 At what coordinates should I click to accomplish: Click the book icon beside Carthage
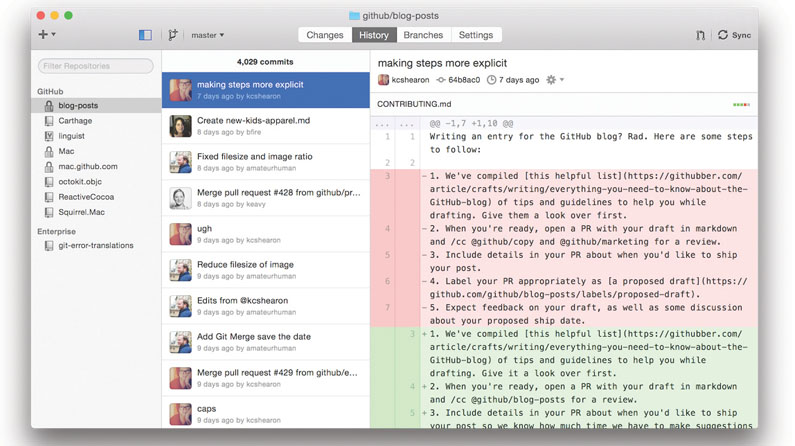49,121
